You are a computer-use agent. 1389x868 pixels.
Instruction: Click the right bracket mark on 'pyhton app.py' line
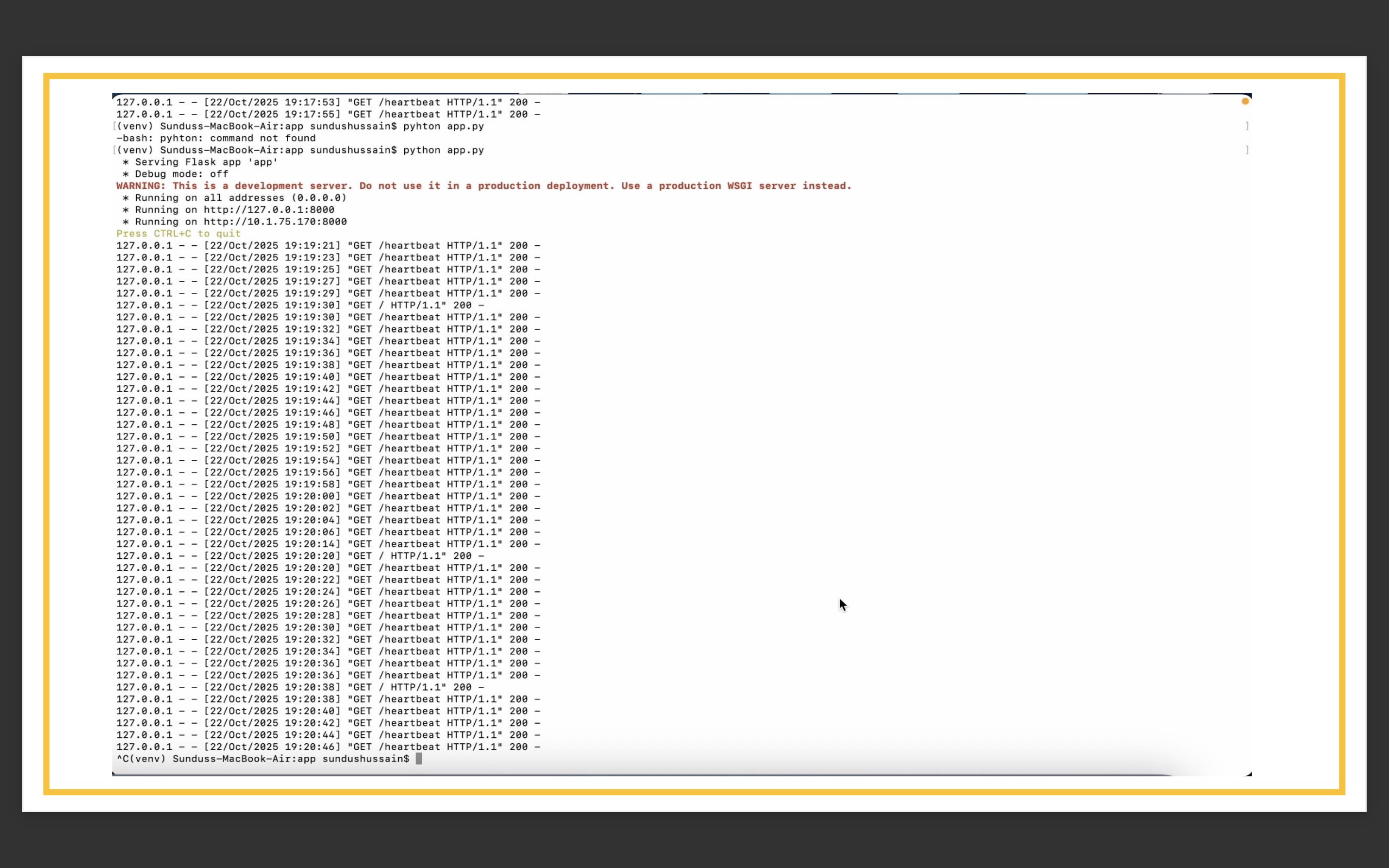pos(1247,126)
